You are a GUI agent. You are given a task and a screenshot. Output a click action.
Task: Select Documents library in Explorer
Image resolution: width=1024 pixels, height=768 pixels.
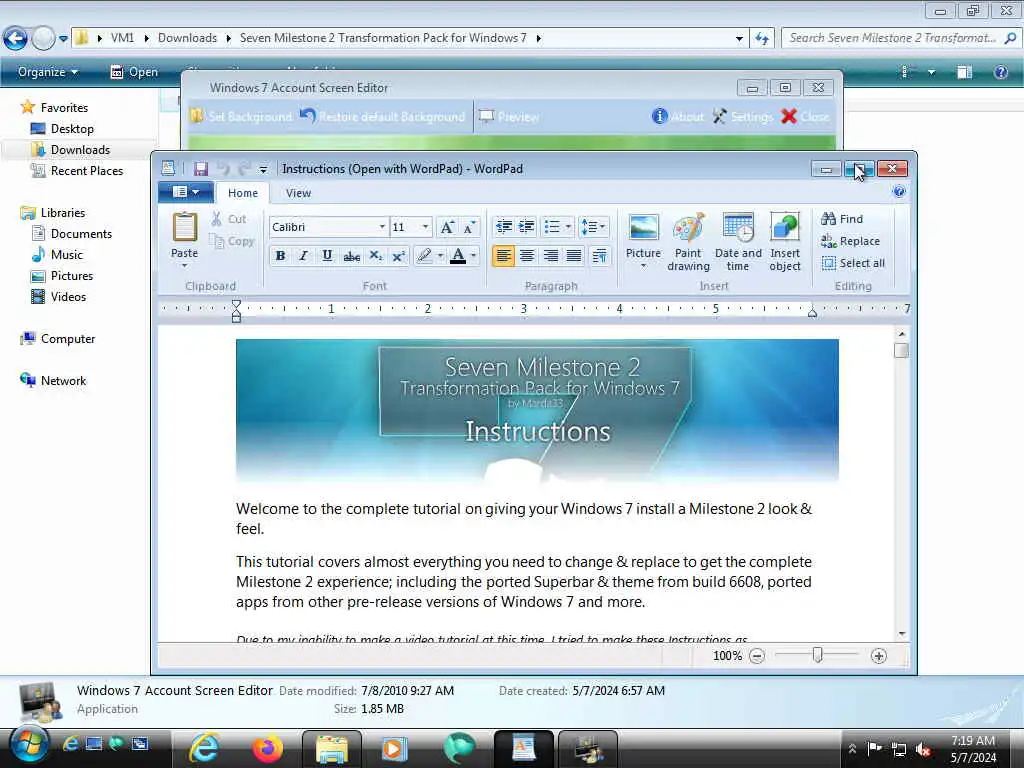(81, 234)
